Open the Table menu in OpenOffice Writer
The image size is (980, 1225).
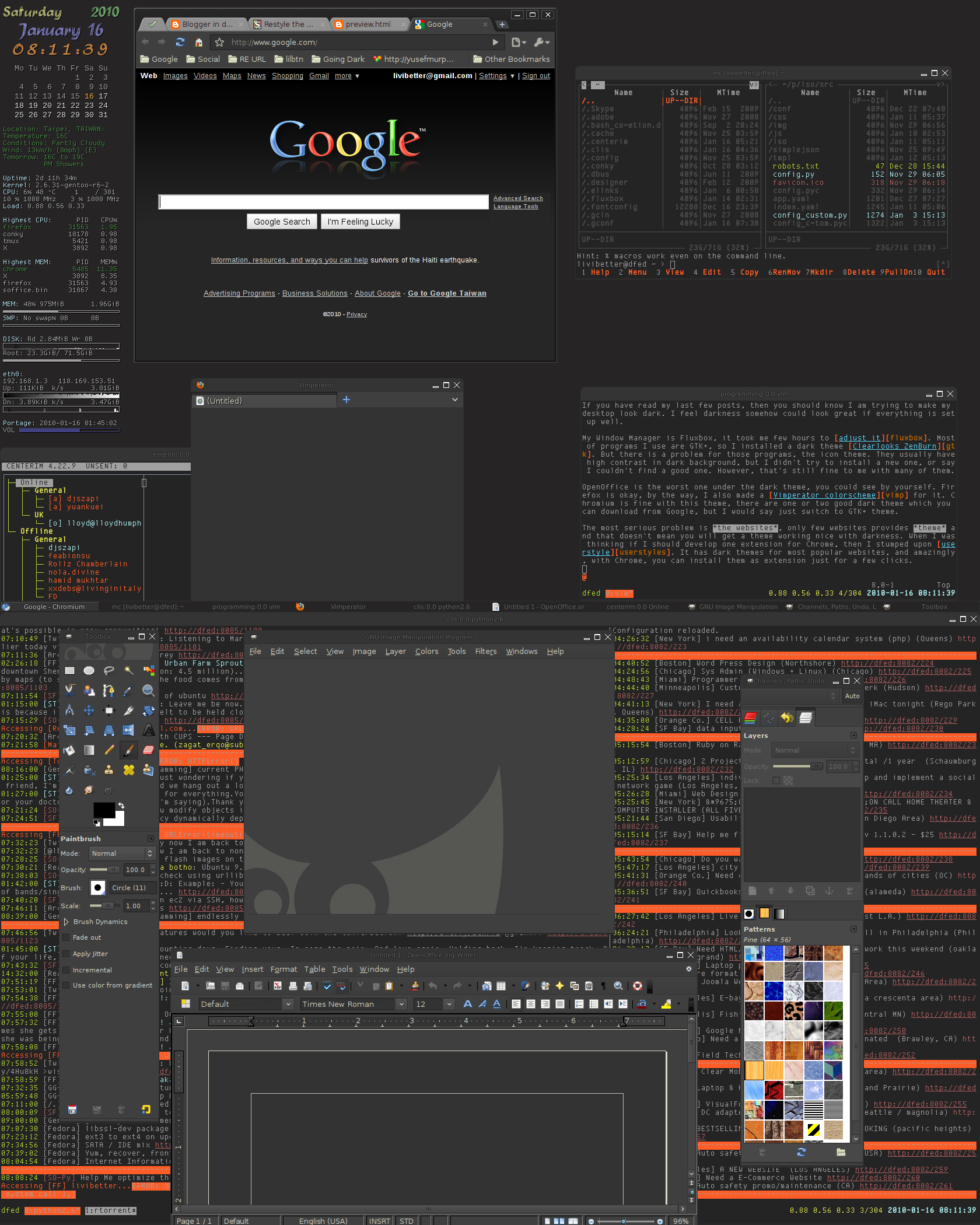point(314,969)
